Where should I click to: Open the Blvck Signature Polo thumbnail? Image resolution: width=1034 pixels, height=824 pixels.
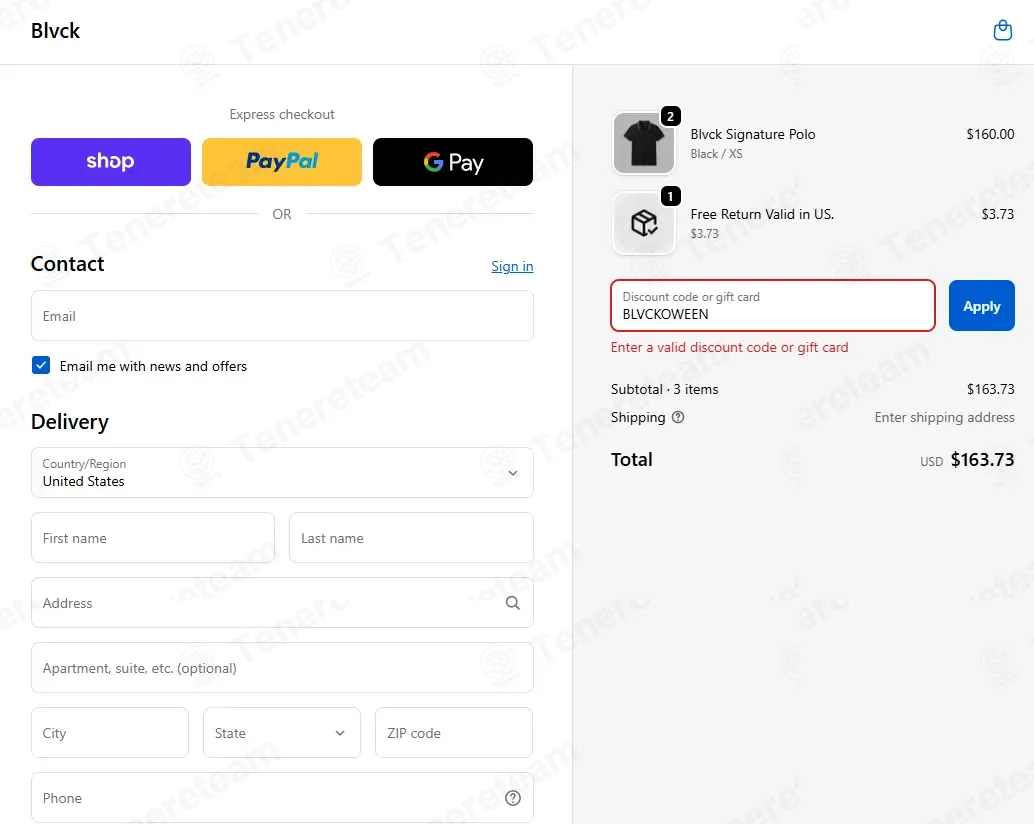coord(644,142)
